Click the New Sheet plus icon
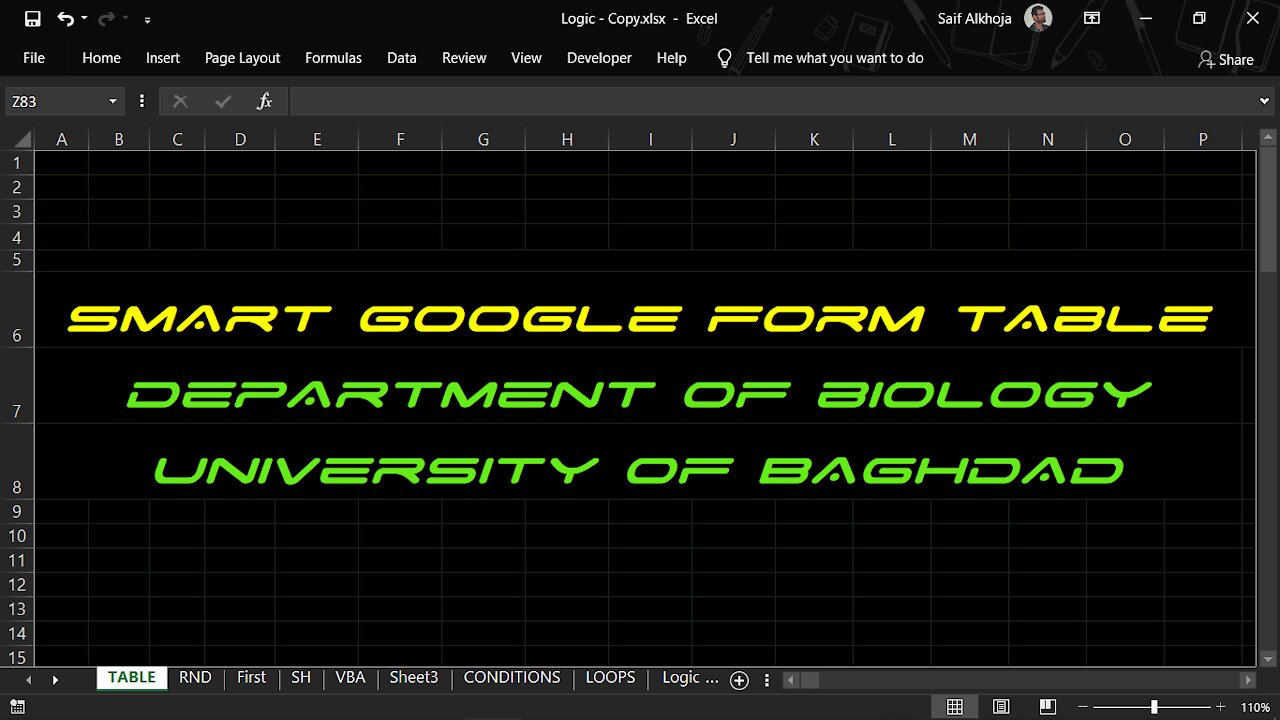 739,680
